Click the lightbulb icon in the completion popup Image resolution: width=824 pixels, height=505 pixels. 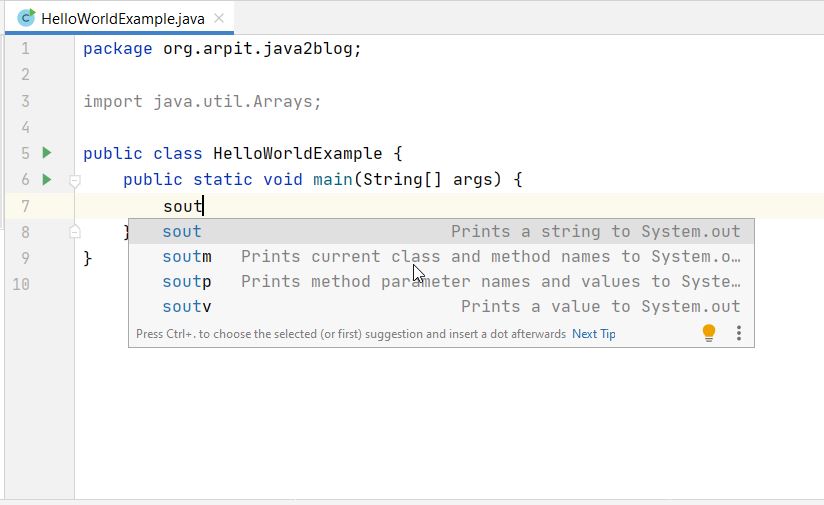pyautogui.click(x=709, y=333)
